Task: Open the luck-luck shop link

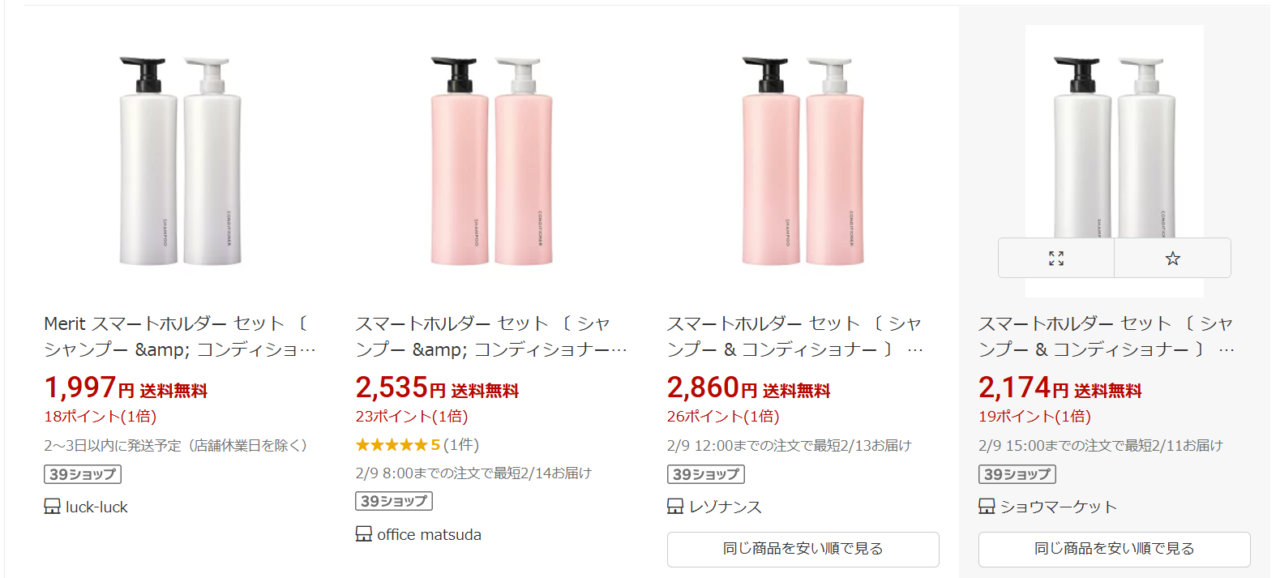Action: pyautogui.click(x=97, y=507)
